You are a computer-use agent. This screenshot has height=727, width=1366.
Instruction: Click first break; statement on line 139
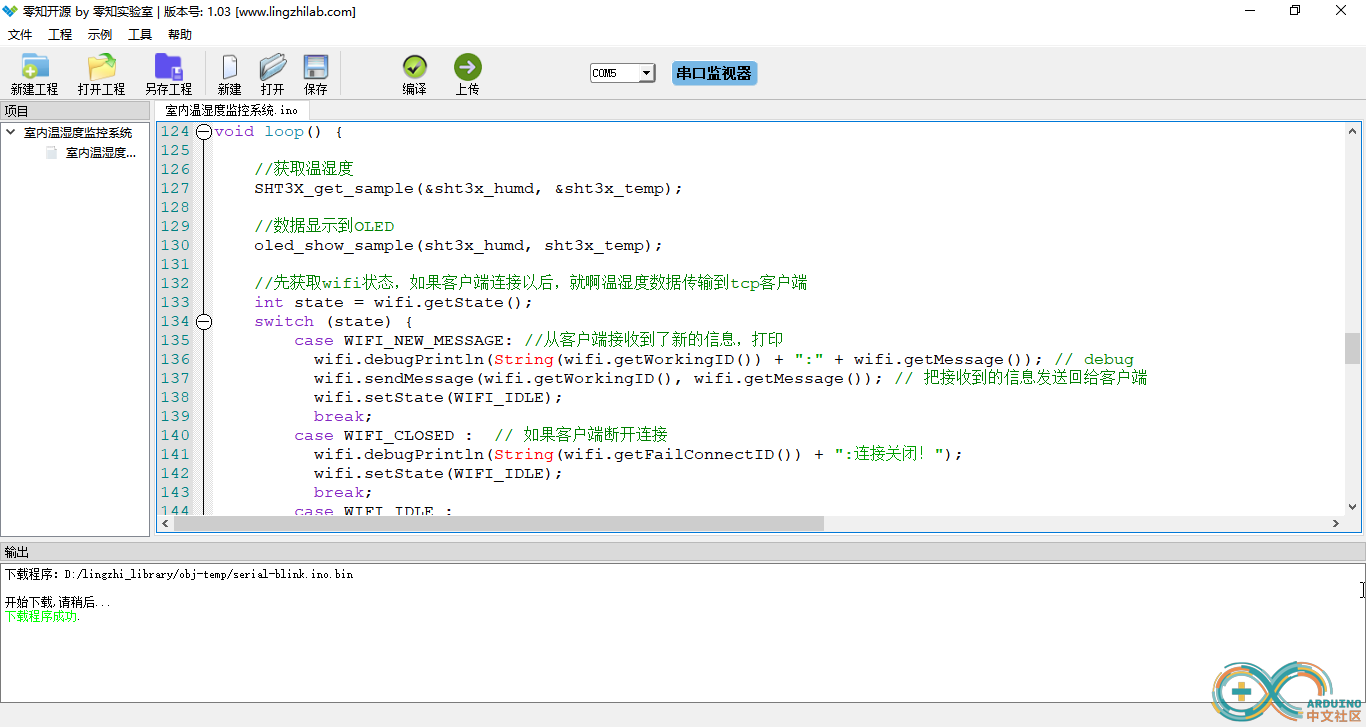click(x=343, y=417)
